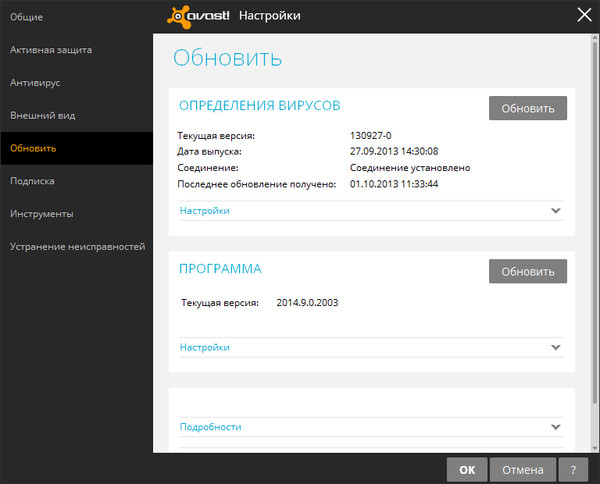Open the Подписка section
The height and width of the screenshot is (484, 600).
coord(32,181)
